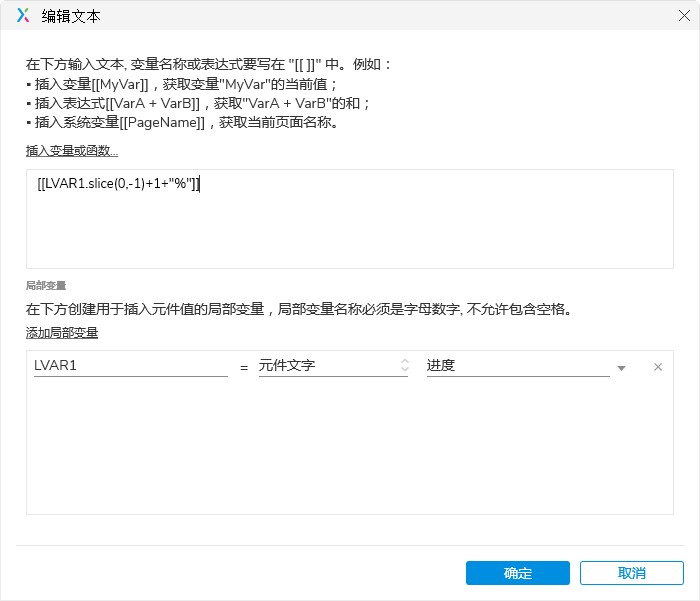700x601 pixels.
Task: Click the [[PageName]] example instruction line
Action: pos(182,122)
